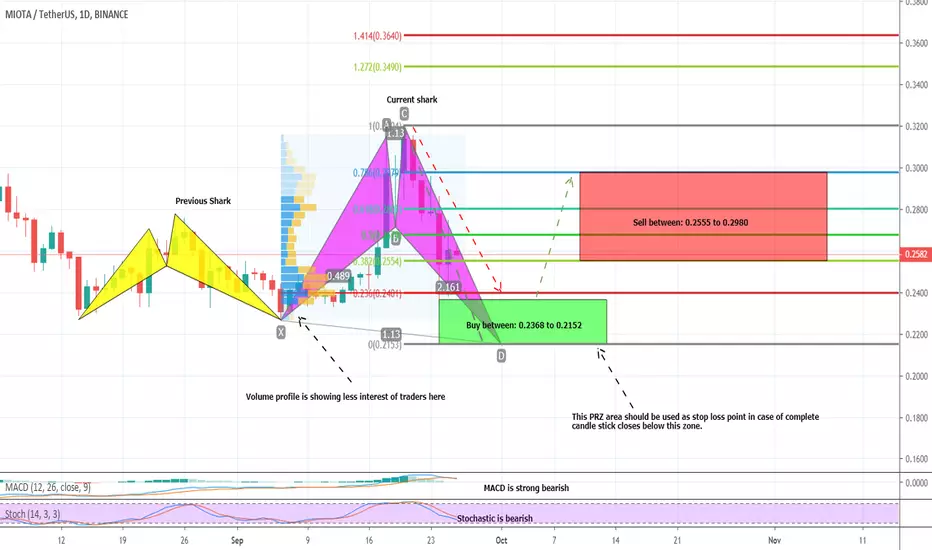Click 'Stochastic is bearish' annotation
The height and width of the screenshot is (550, 932).
495,518
